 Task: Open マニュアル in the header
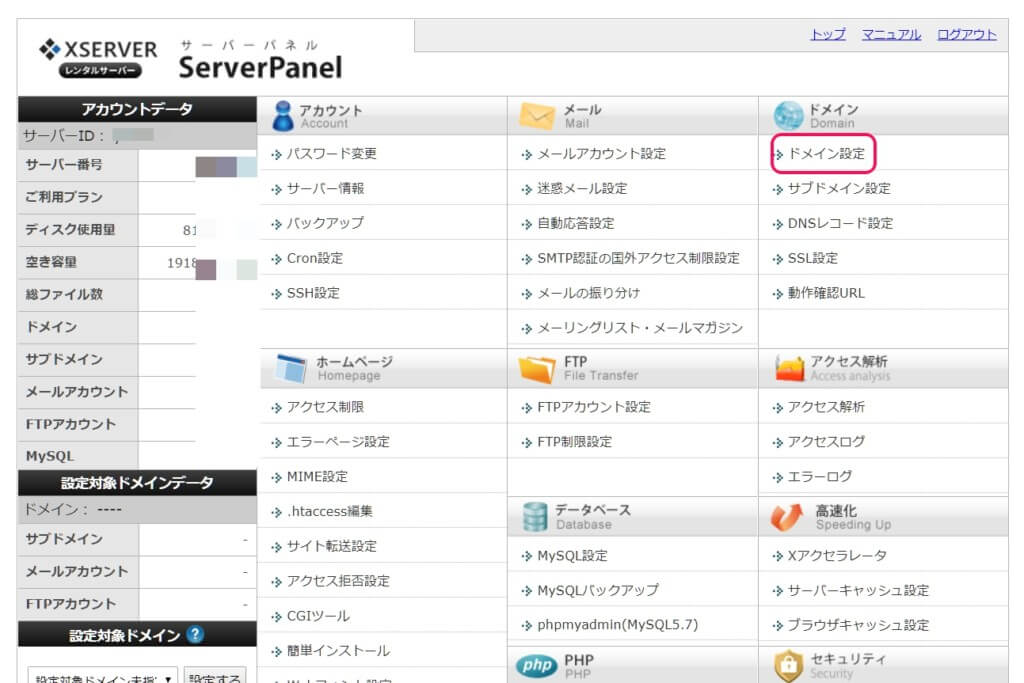point(891,34)
